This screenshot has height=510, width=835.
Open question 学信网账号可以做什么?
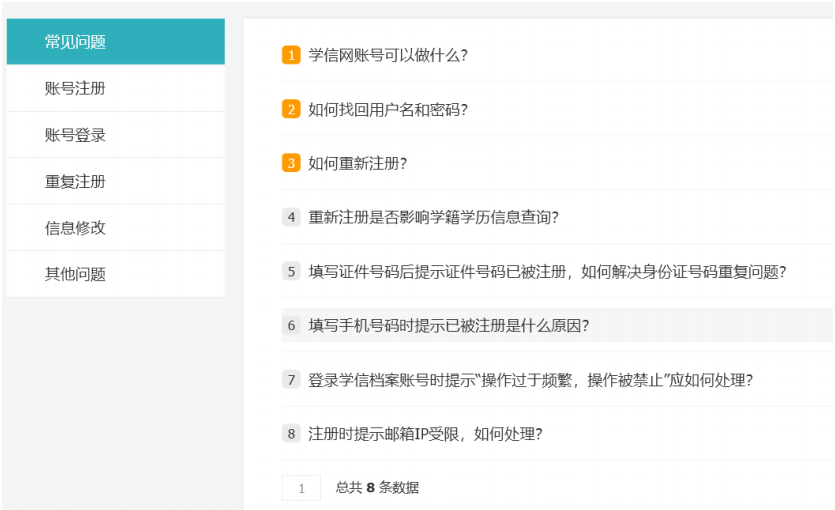(387, 55)
